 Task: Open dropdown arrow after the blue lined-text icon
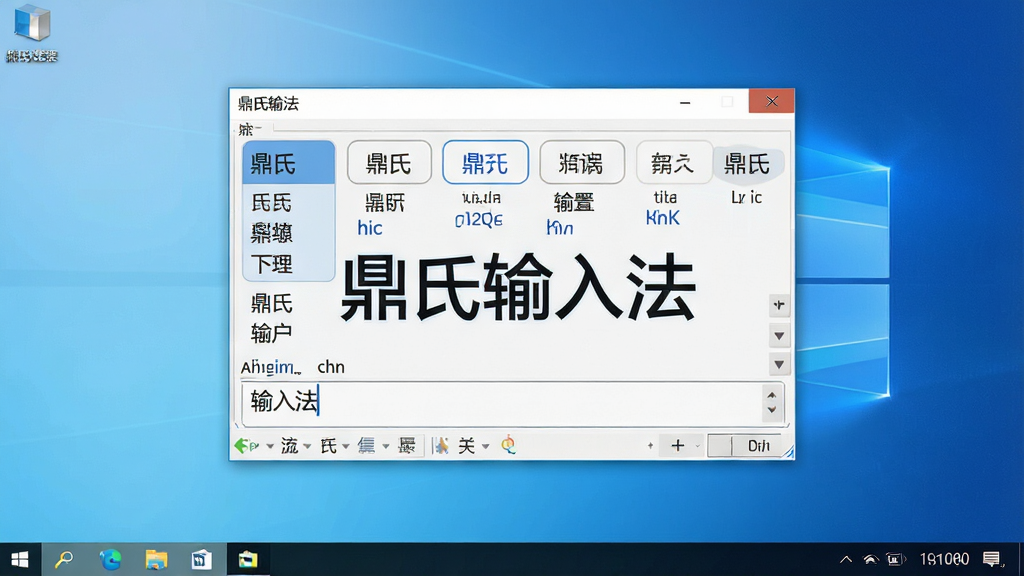386,447
